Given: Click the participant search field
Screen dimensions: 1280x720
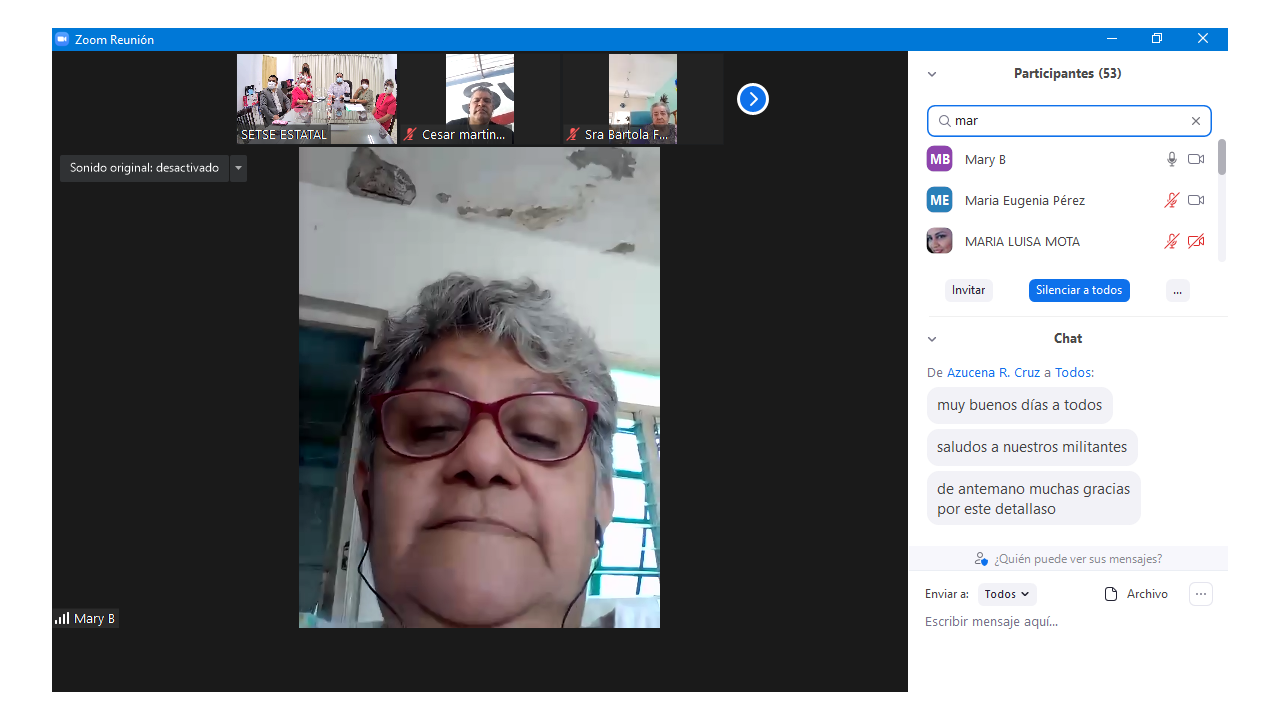Looking at the screenshot, I should click(1069, 121).
